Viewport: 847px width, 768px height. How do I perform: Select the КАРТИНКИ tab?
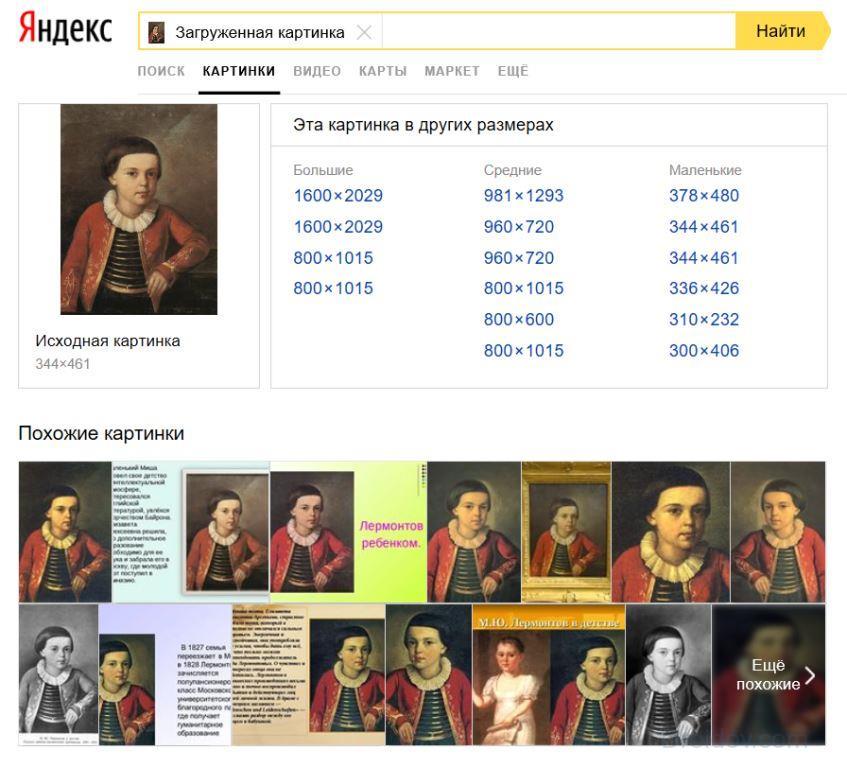(239, 71)
